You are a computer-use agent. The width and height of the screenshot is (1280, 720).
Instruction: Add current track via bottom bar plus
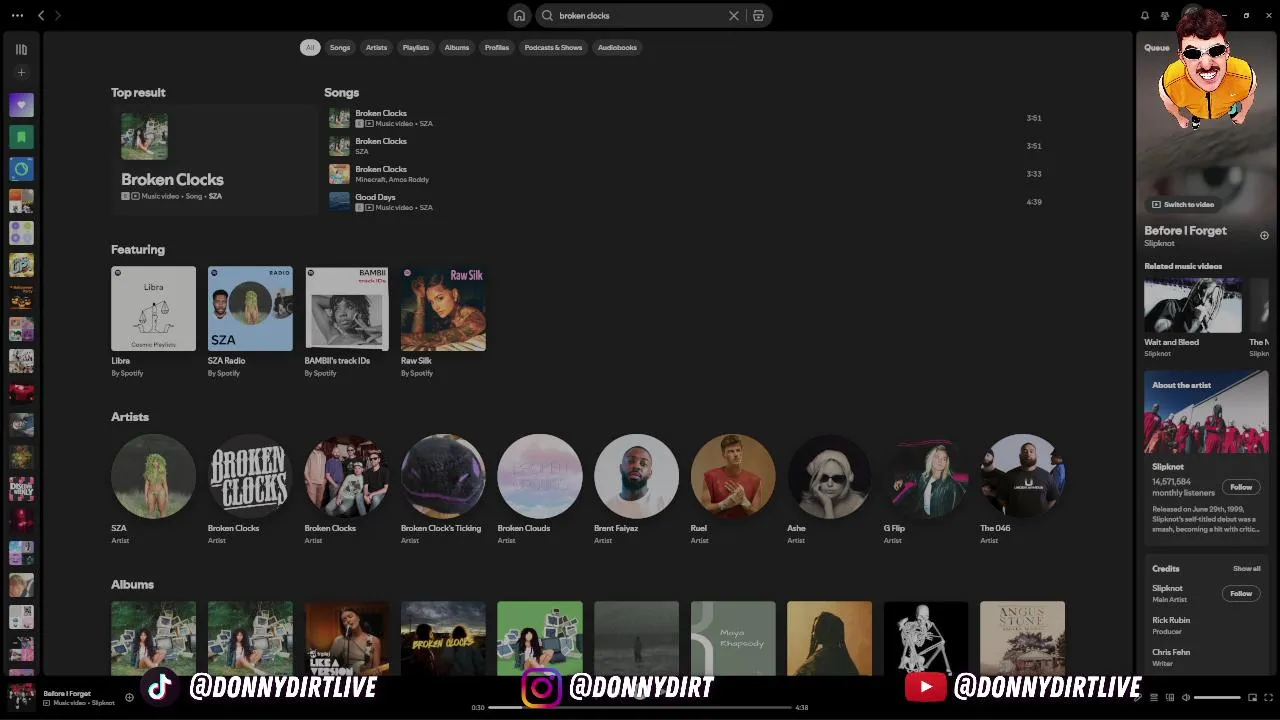(129, 697)
